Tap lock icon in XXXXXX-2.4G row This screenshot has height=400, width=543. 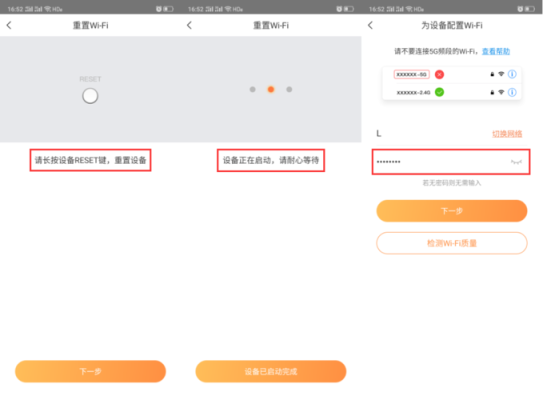tap(492, 92)
